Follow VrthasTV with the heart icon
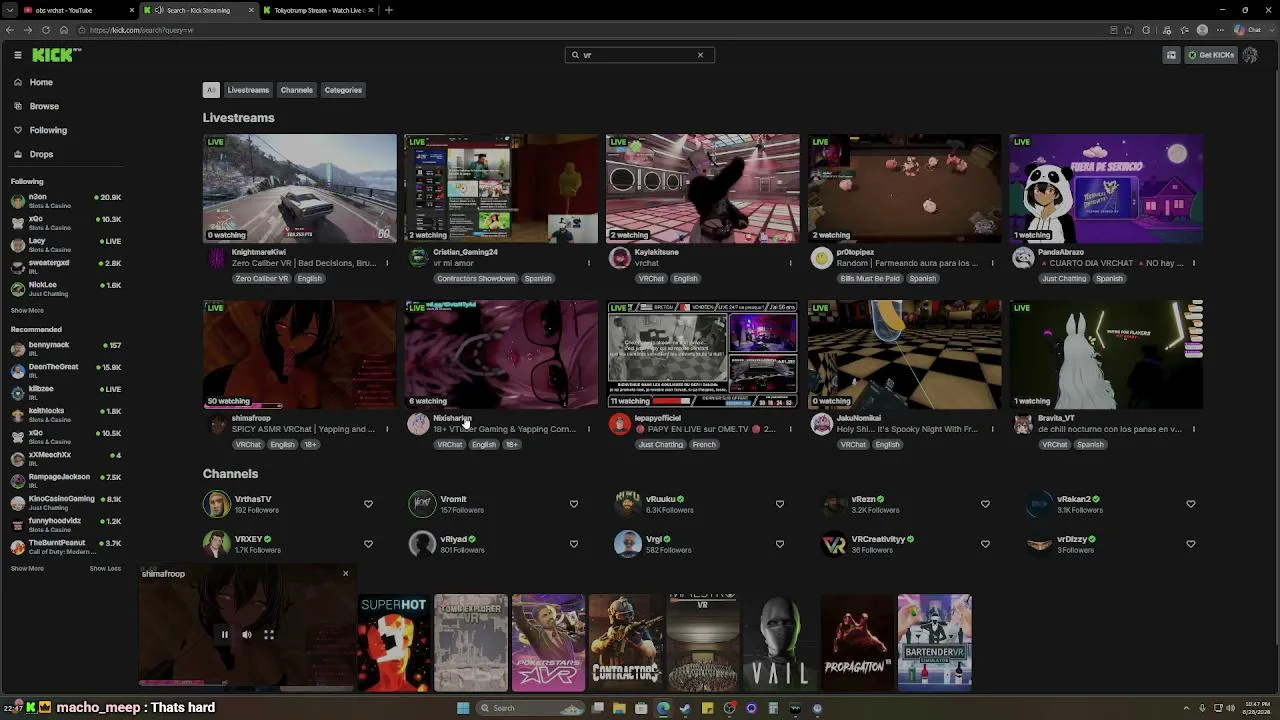The width and height of the screenshot is (1280, 720). [x=368, y=504]
